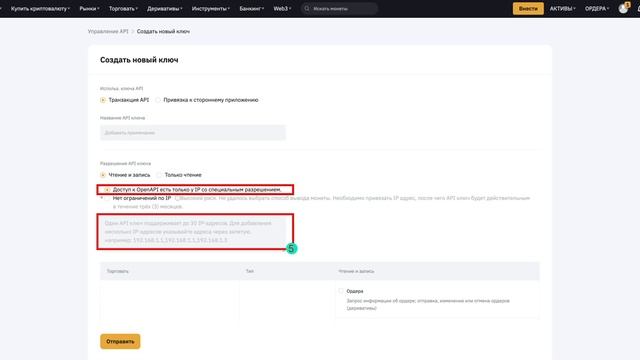Focus the IP addresses text area

coord(193,231)
